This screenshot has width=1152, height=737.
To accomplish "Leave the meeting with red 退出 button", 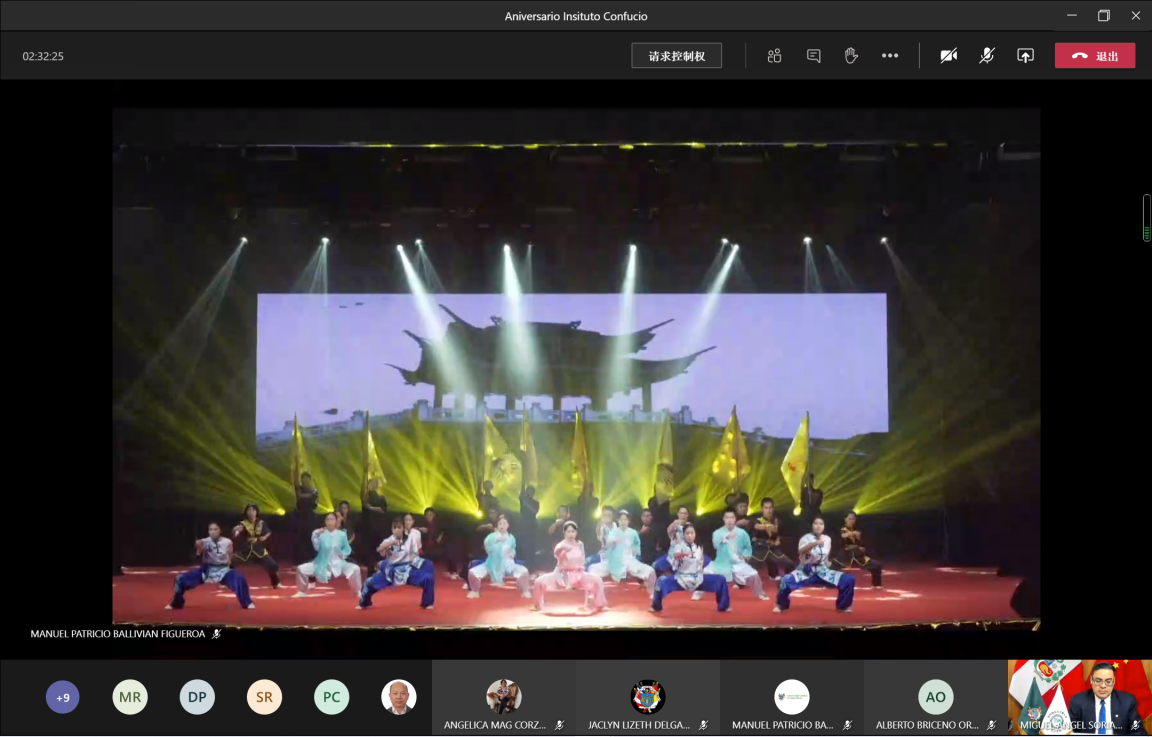I will 1094,56.
